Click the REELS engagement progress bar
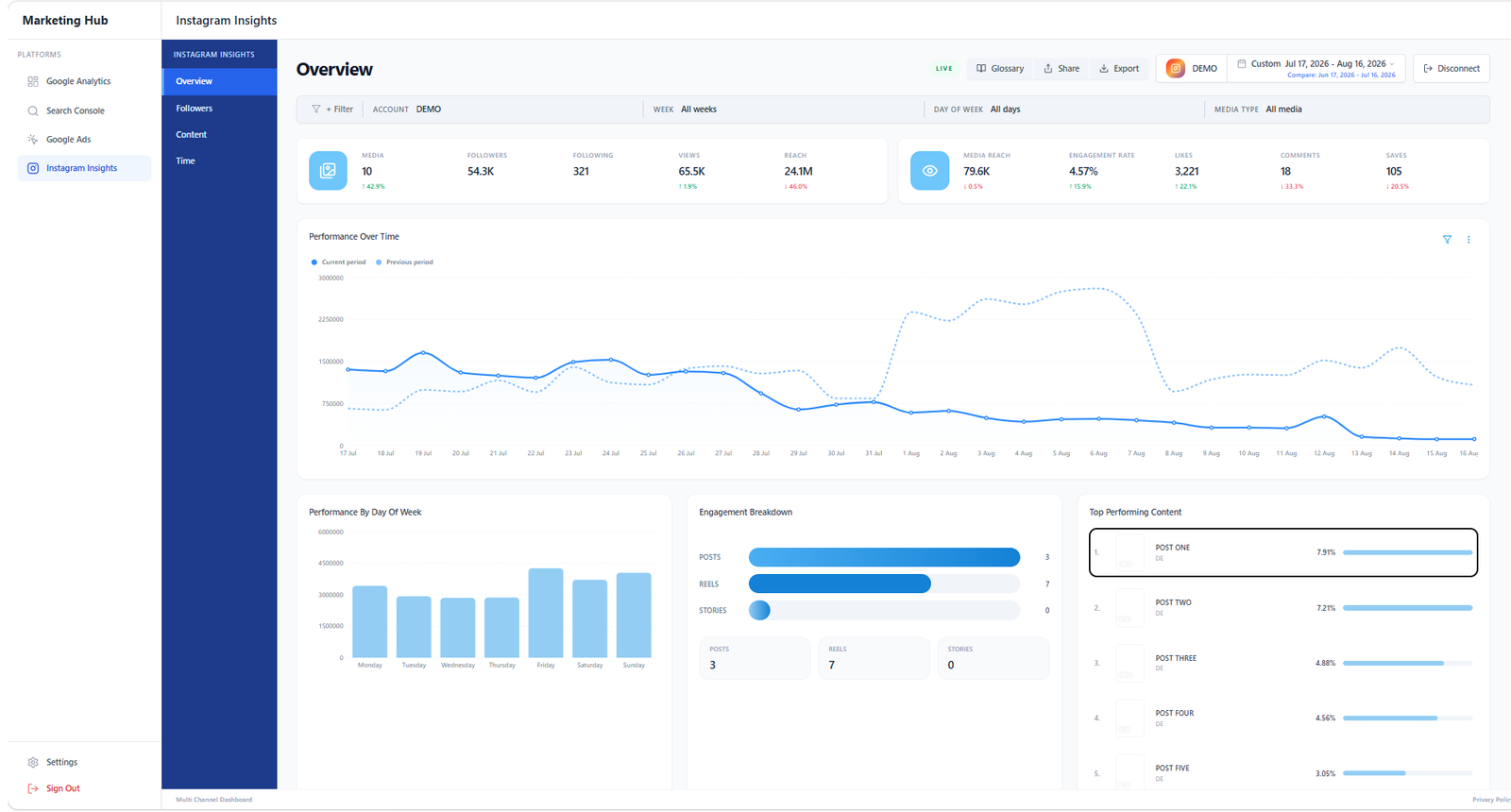Viewport: 1511px width, 812px height. click(884, 584)
